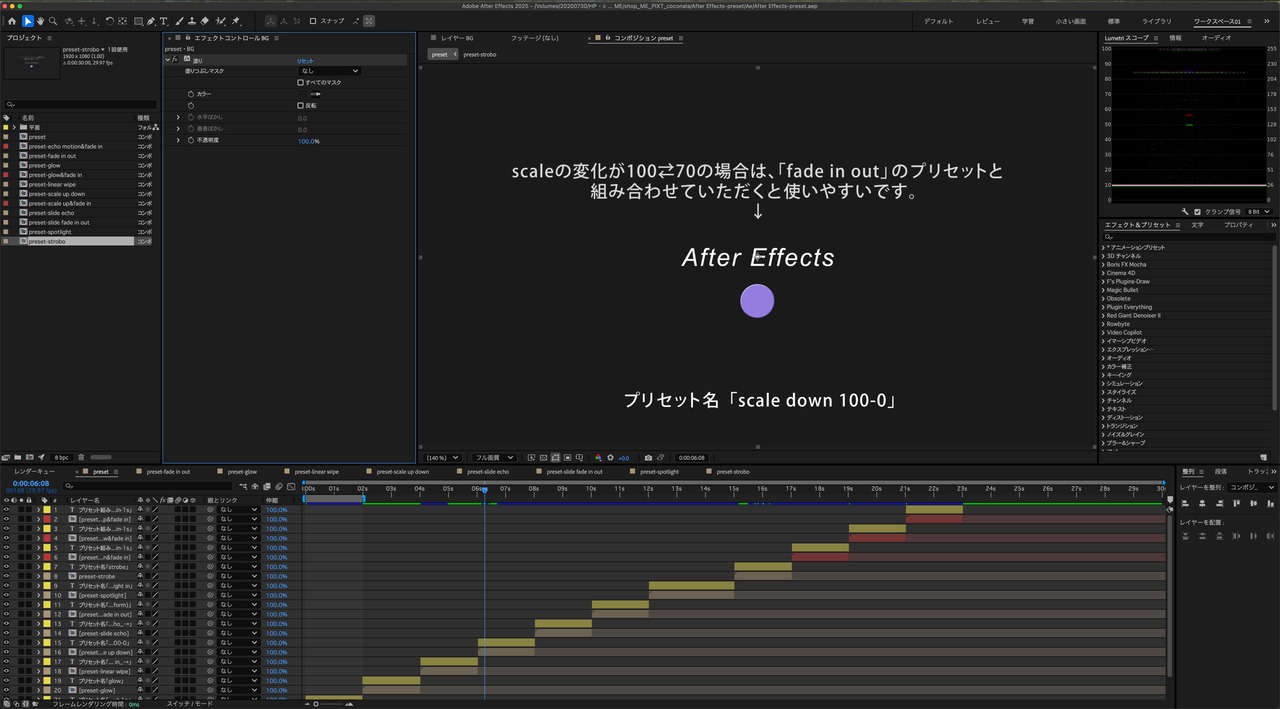Expand layer 8 preset-strobe in the timeline
This screenshot has height=709, width=1280.
coord(38,576)
